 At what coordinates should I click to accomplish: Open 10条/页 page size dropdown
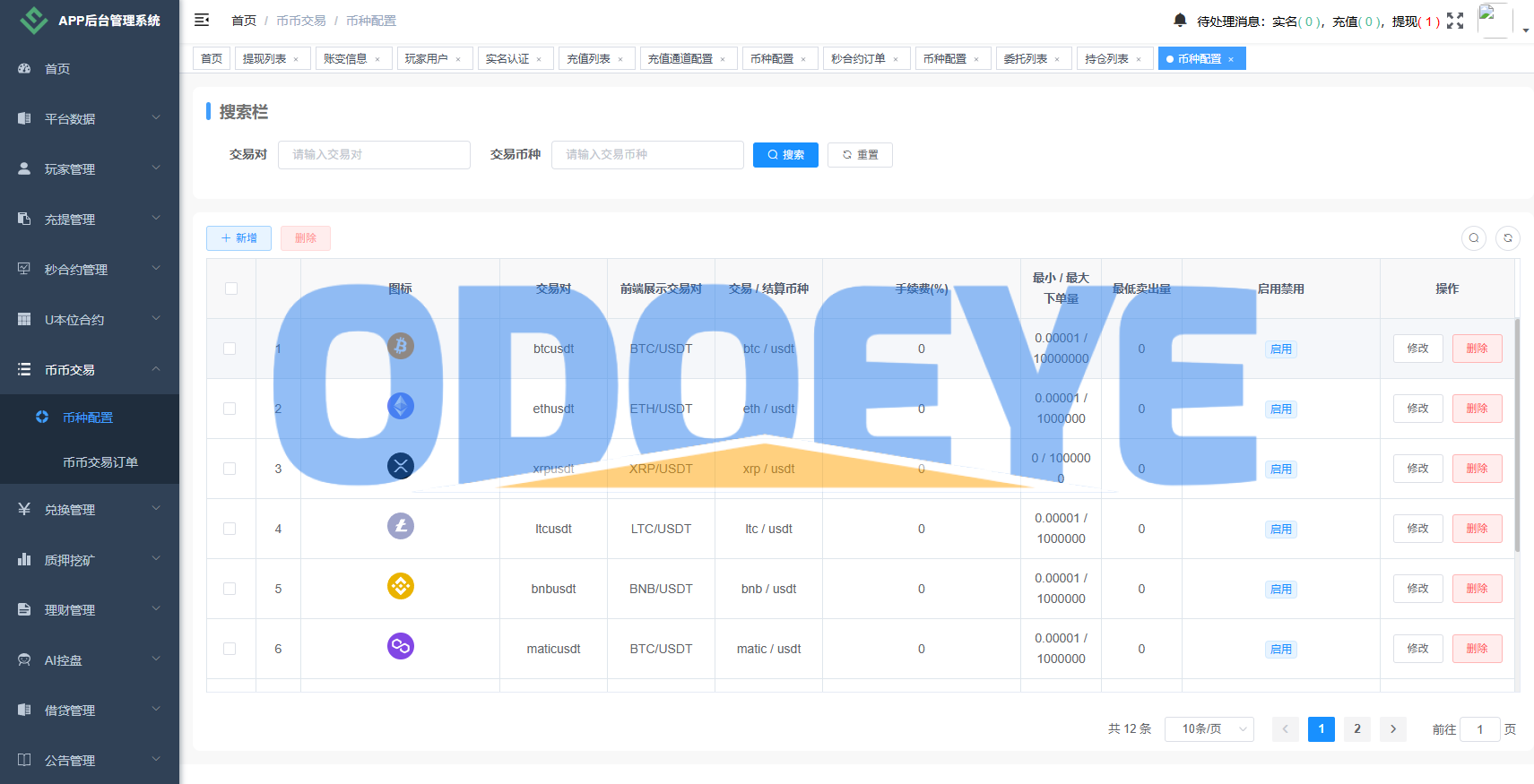(1209, 729)
